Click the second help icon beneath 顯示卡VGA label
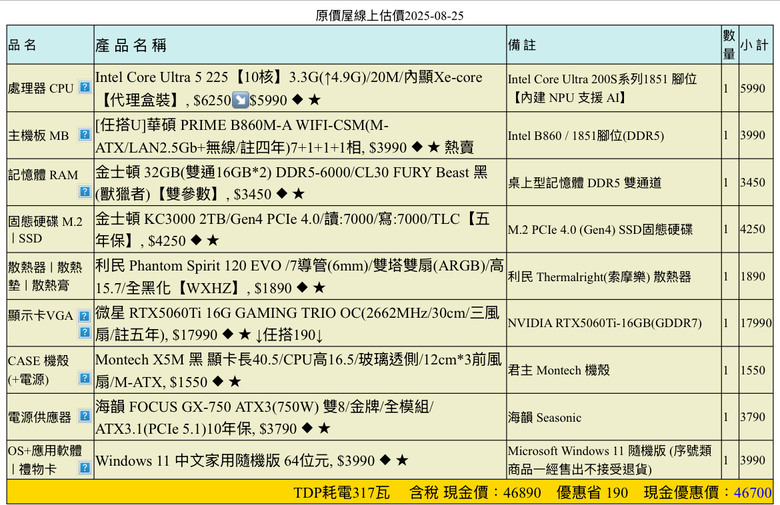Screen dimensions: 780x505 (85, 332)
